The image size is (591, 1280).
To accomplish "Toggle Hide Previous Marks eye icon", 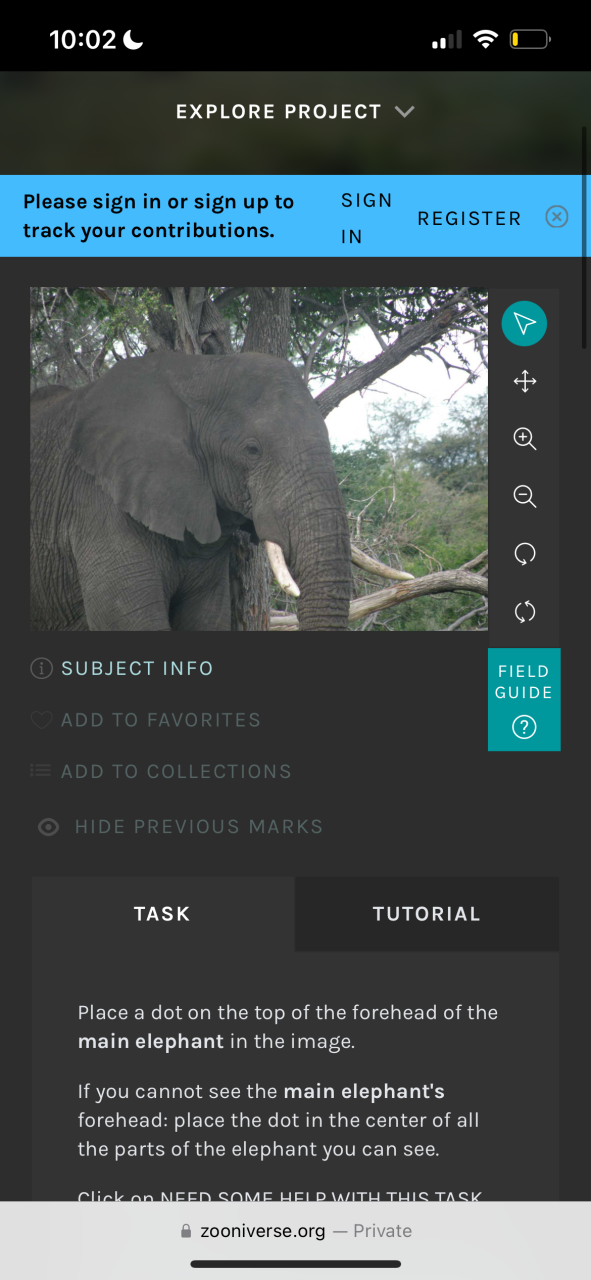I will point(48,827).
